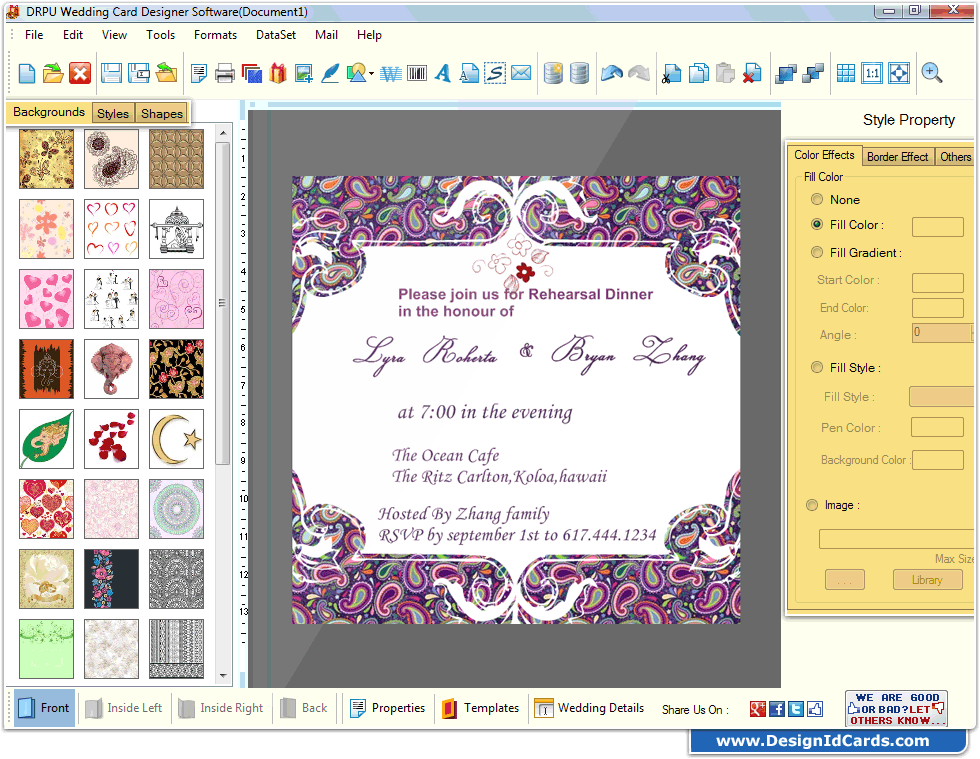The height and width of the screenshot is (759, 980).
Task: Click the Fill Color swatch box
Action: tap(938, 227)
